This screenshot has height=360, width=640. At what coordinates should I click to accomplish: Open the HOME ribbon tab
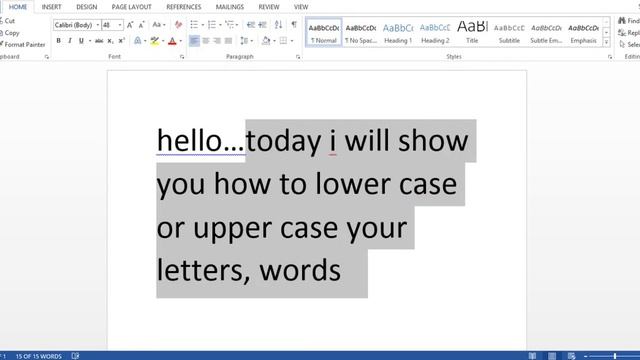[18, 7]
